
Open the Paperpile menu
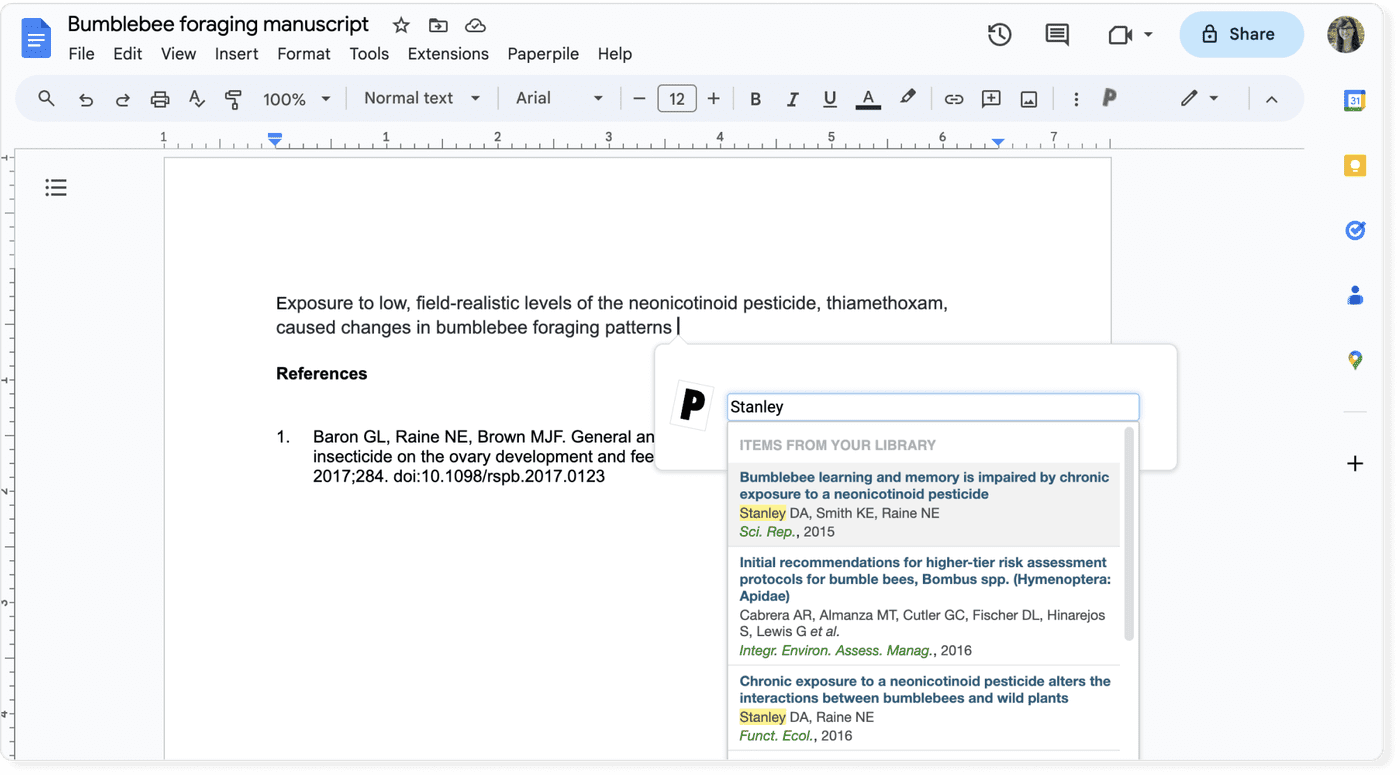point(543,54)
